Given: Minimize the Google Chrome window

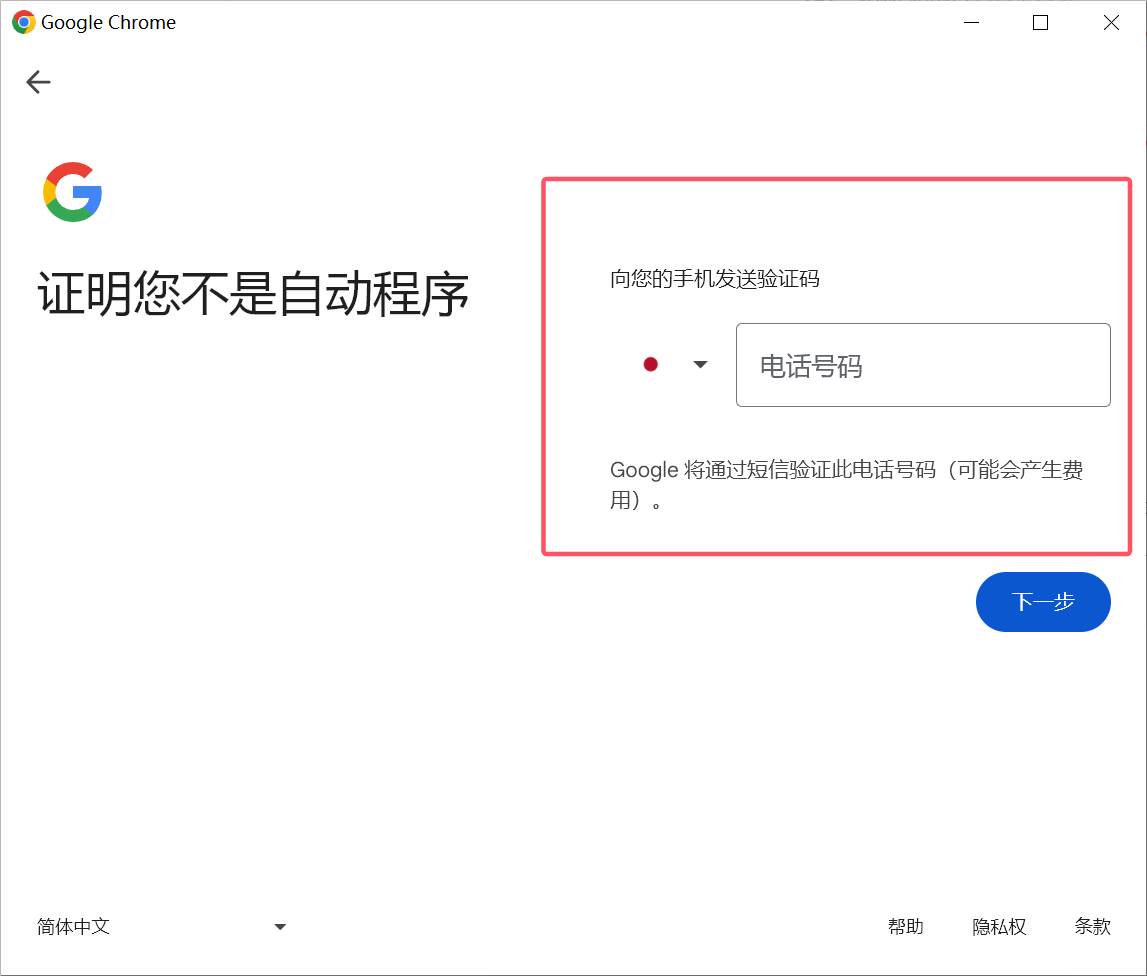Looking at the screenshot, I should click(x=971, y=23).
